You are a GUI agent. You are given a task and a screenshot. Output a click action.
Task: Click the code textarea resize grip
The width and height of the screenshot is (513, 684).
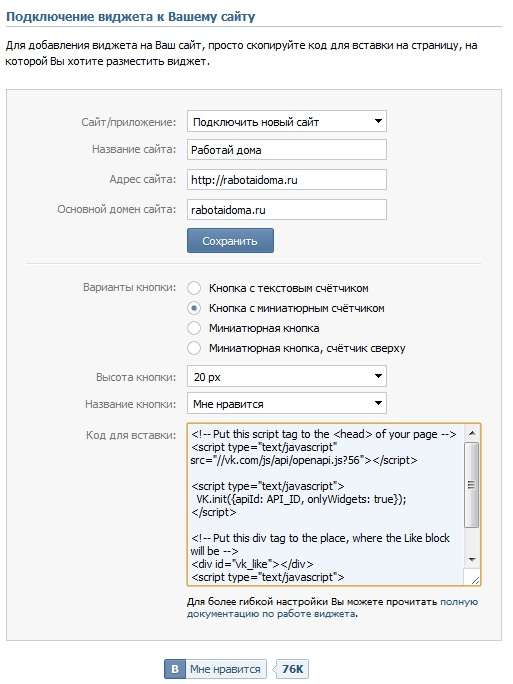tap(475, 580)
